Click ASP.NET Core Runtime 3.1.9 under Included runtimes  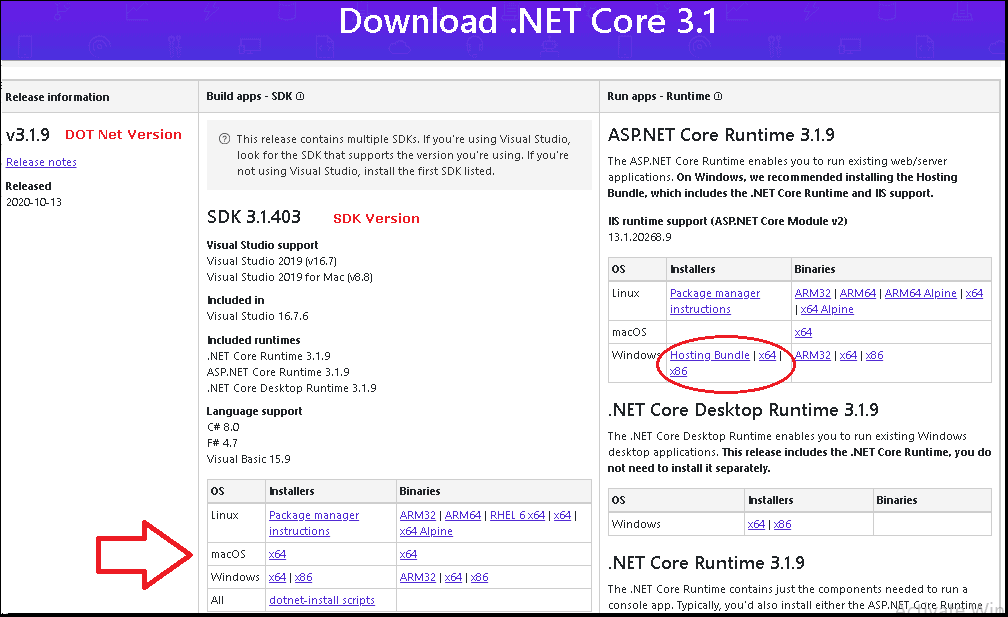click(278, 372)
